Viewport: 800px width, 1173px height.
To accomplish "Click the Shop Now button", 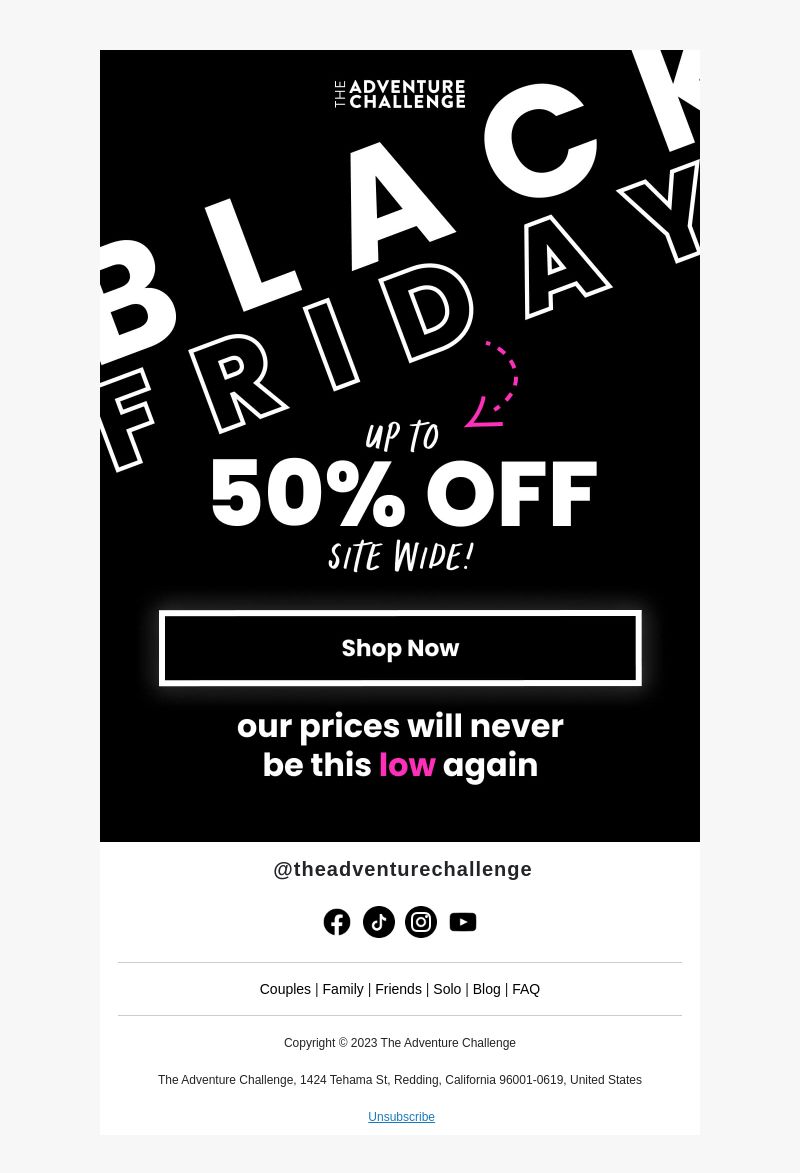I will coord(400,648).
